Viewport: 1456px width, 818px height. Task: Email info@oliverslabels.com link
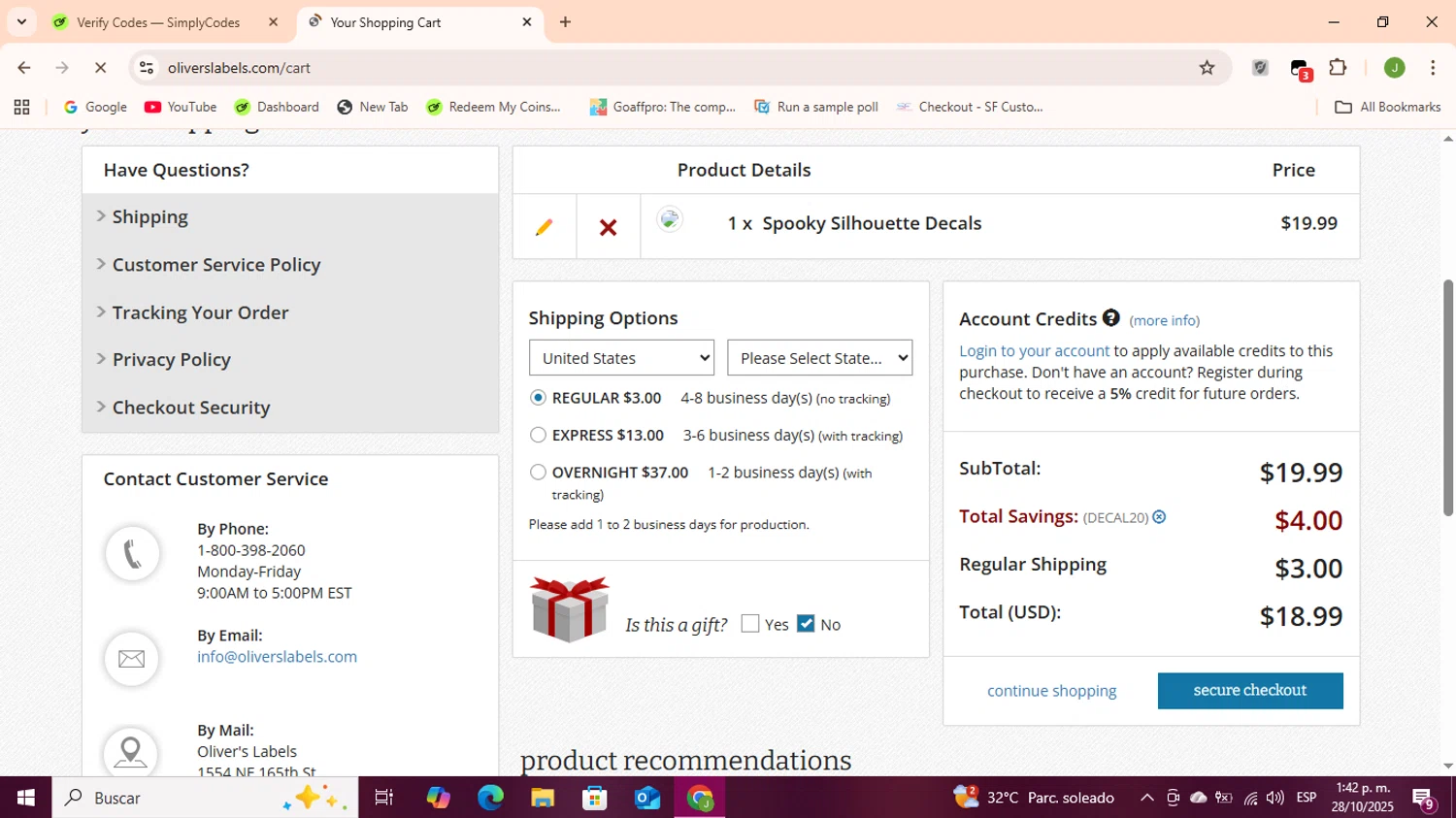click(277, 657)
